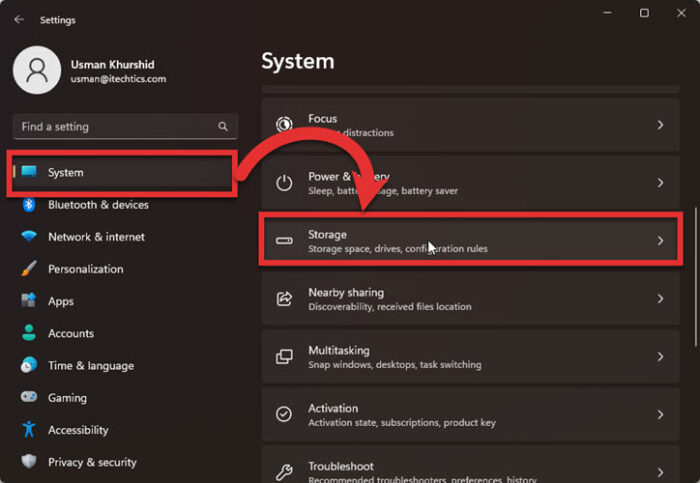
Task: Expand the Multitasking chevron
Action: point(660,357)
